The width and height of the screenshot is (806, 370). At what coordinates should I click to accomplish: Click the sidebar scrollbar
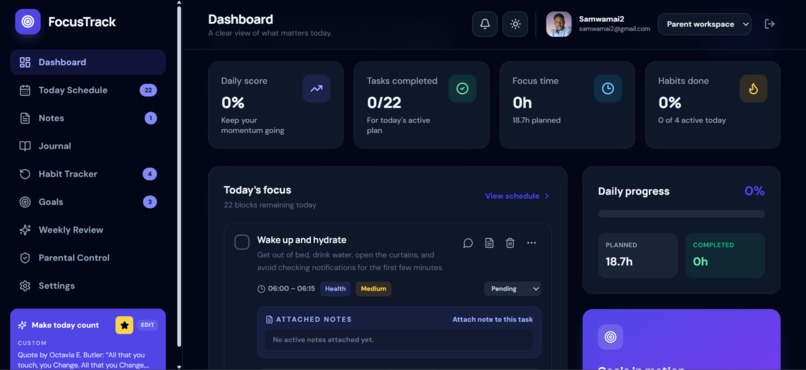(x=179, y=175)
